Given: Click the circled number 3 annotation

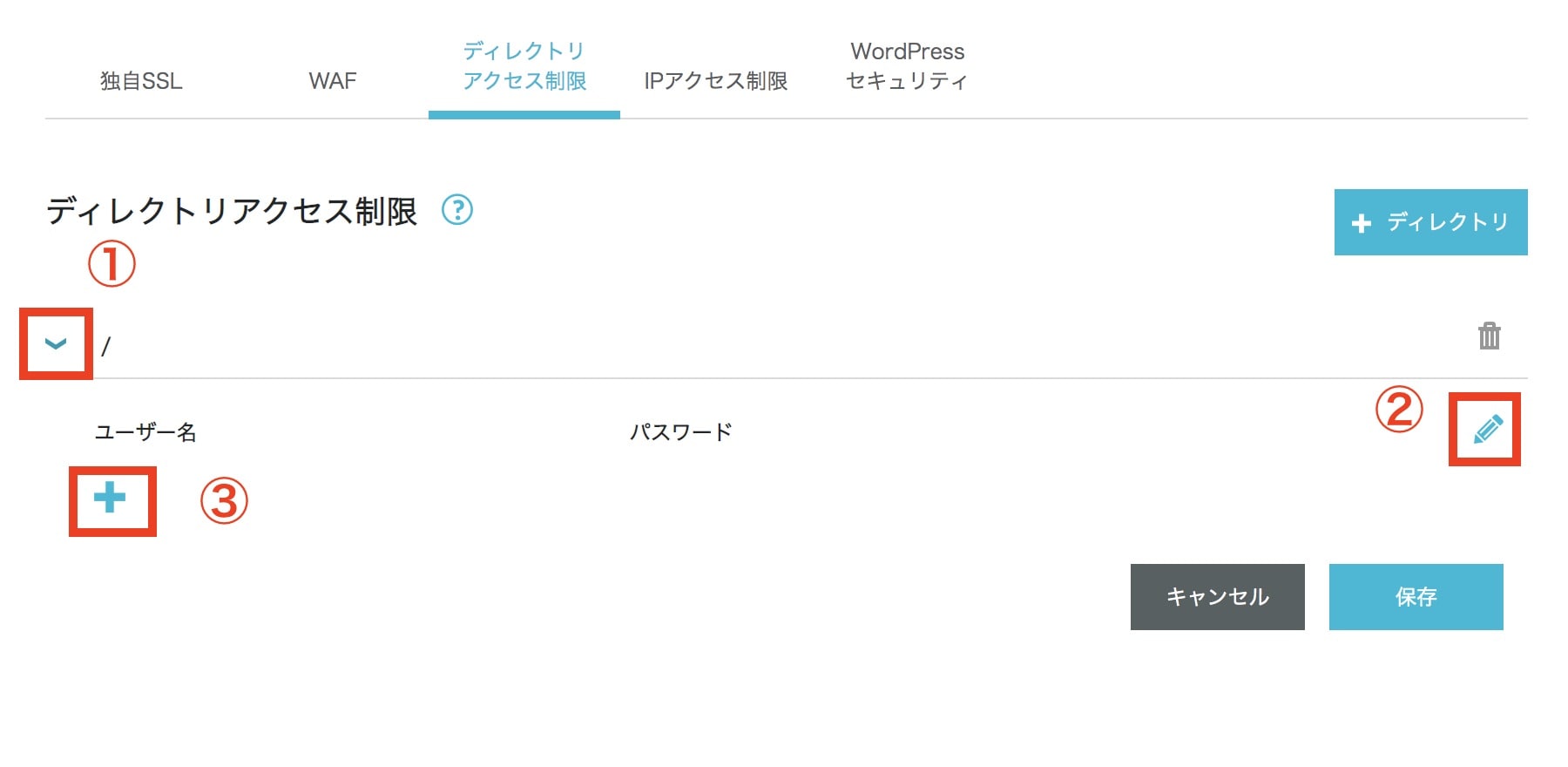Looking at the screenshot, I should coord(224,501).
